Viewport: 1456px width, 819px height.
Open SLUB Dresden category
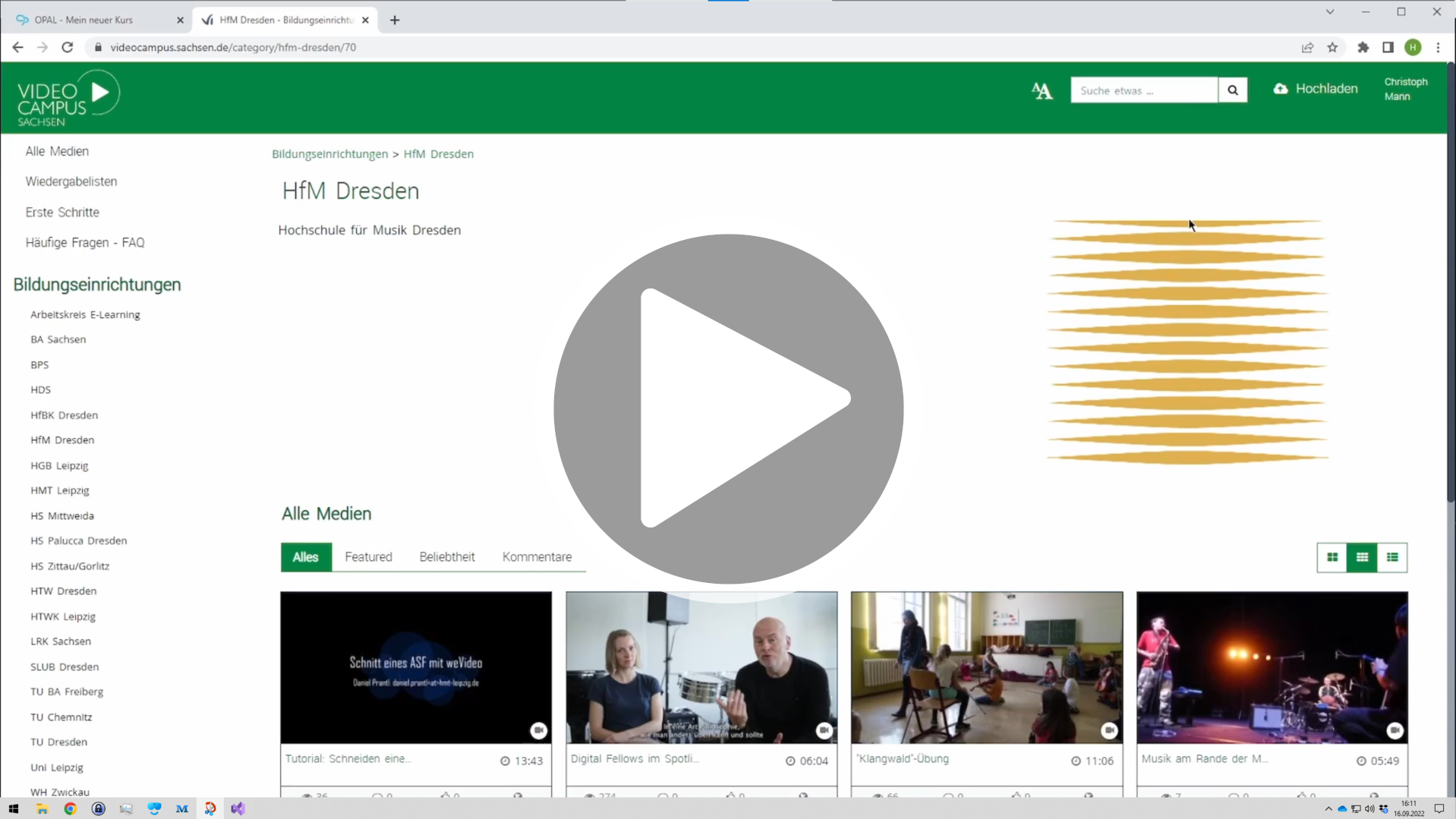pyautogui.click(x=65, y=666)
